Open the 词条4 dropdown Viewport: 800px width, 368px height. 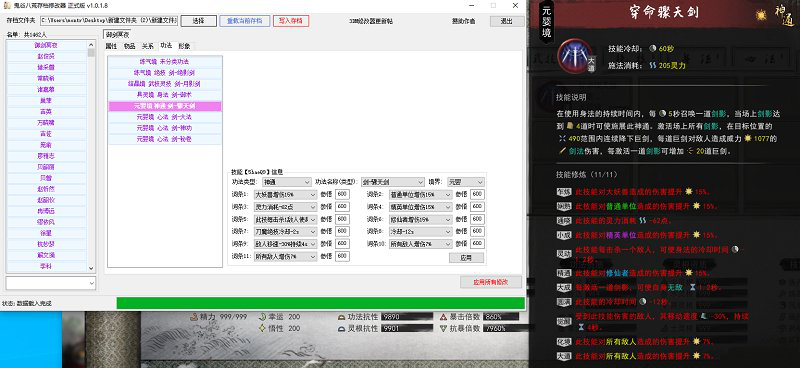coord(420,207)
